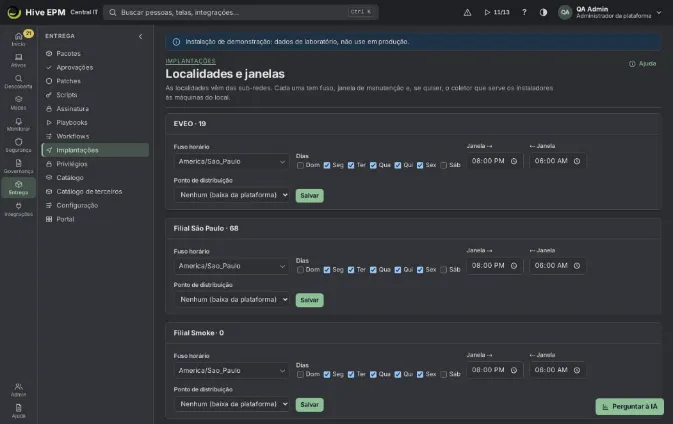Collapse the Entrega sidebar panel
Screen dimensions: 673x424
pyautogui.click(x=140, y=36)
